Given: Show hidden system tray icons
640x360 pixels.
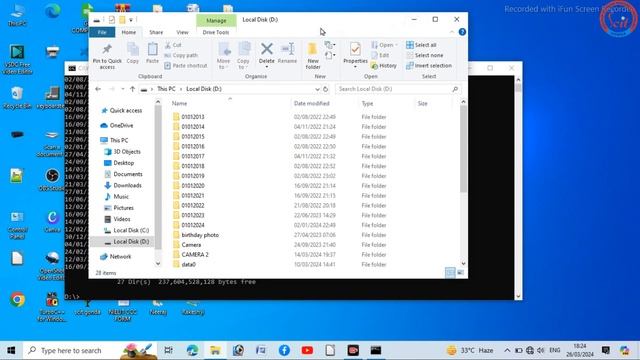Looking at the screenshot, I should click(507, 350).
